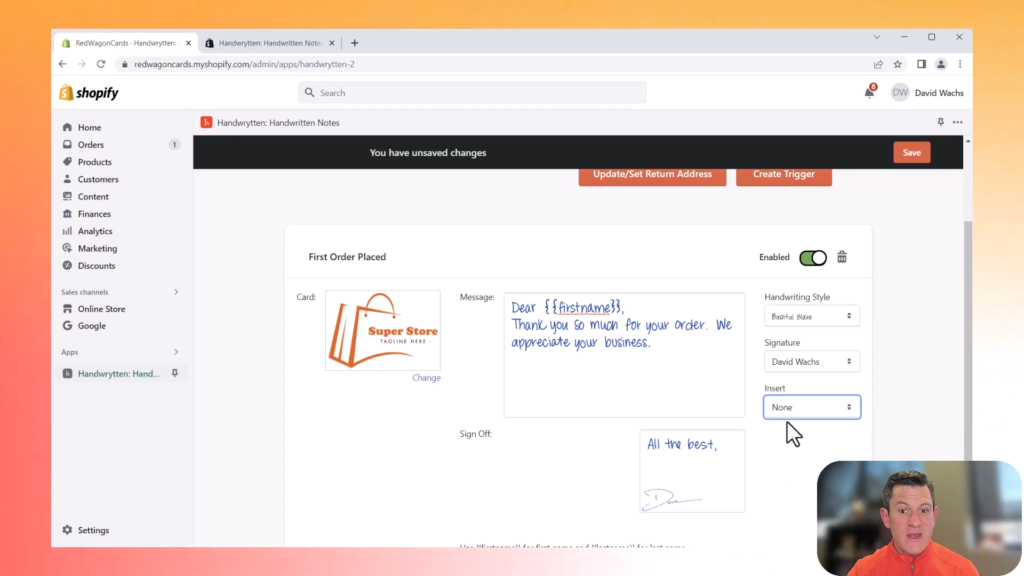Select the Orders icon in the sidebar
The width and height of the screenshot is (1024, 576).
click(x=67, y=144)
